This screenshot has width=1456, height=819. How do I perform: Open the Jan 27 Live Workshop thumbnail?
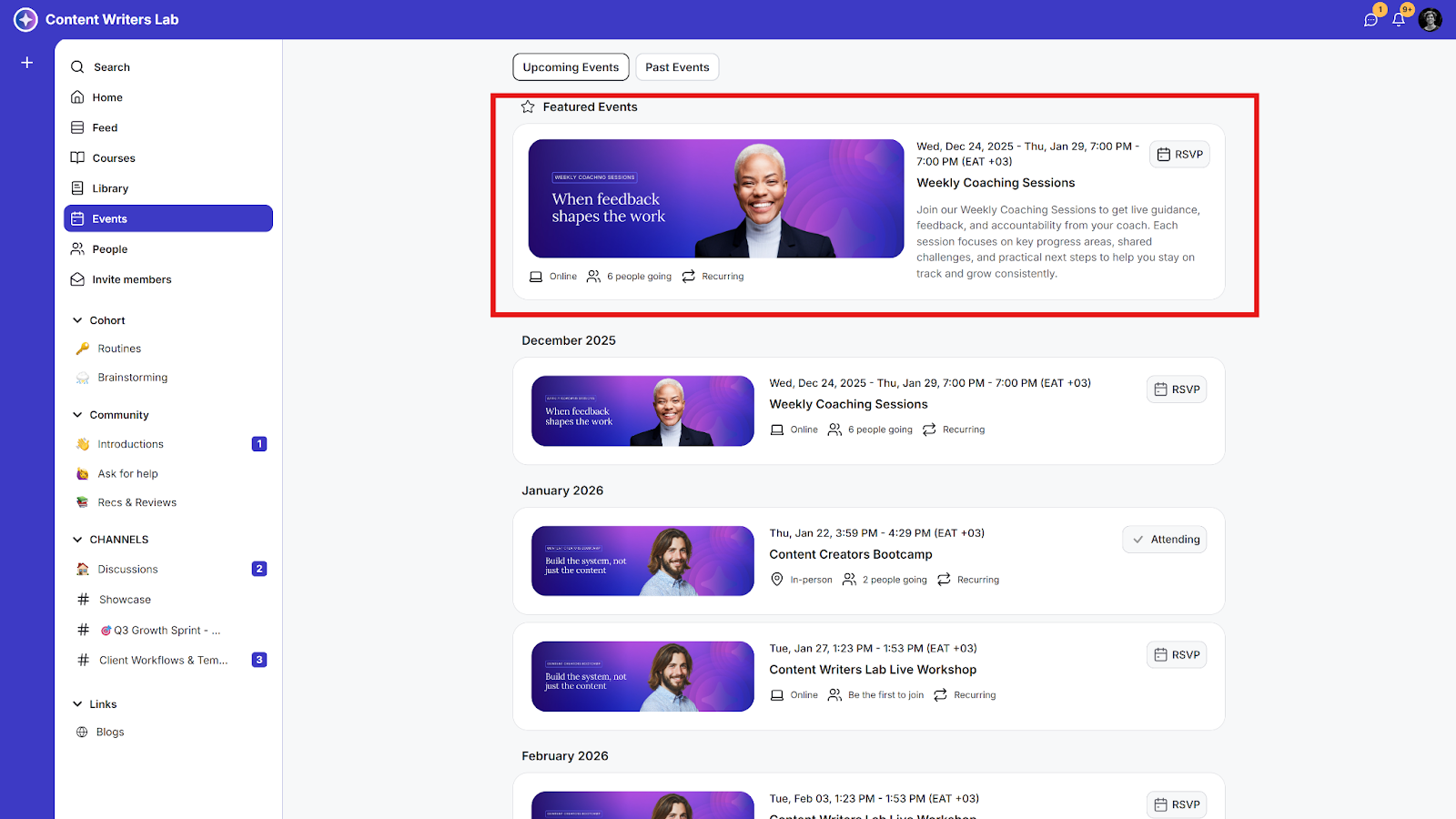pyautogui.click(x=642, y=676)
